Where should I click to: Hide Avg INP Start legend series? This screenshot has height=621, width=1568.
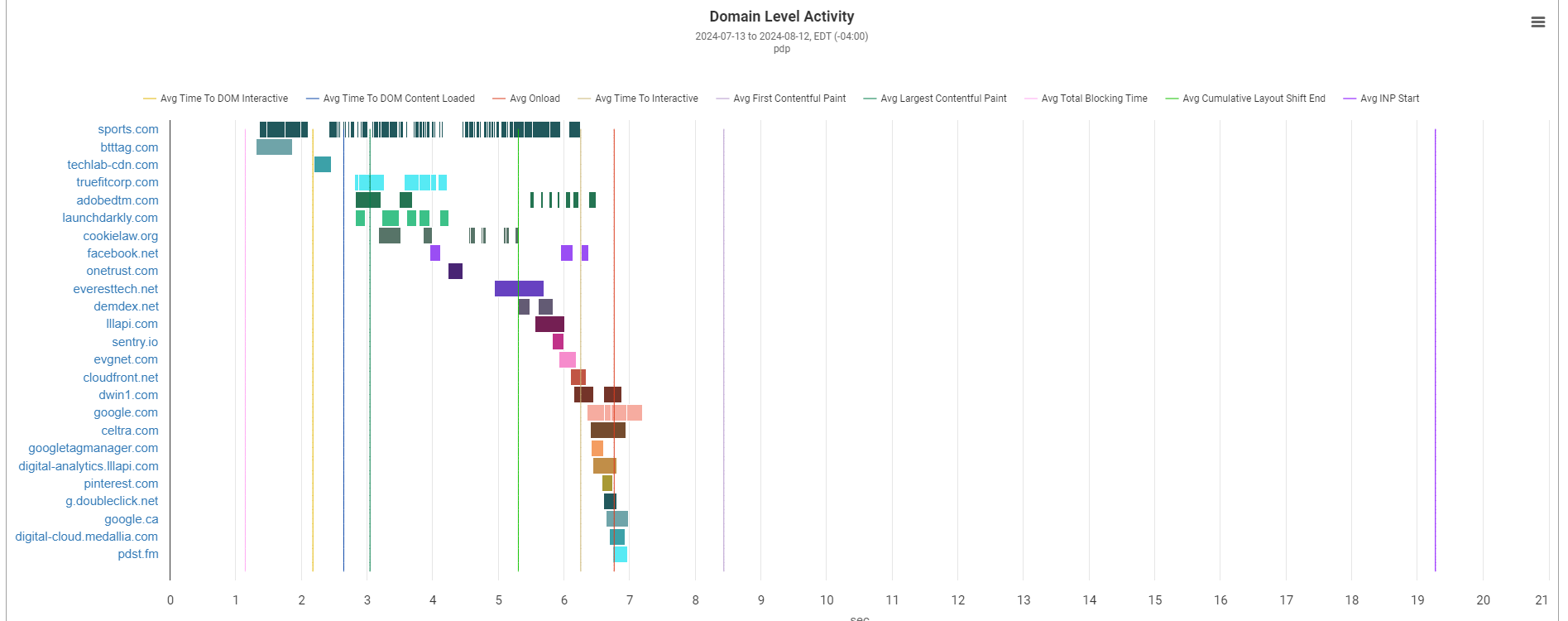(1381, 99)
